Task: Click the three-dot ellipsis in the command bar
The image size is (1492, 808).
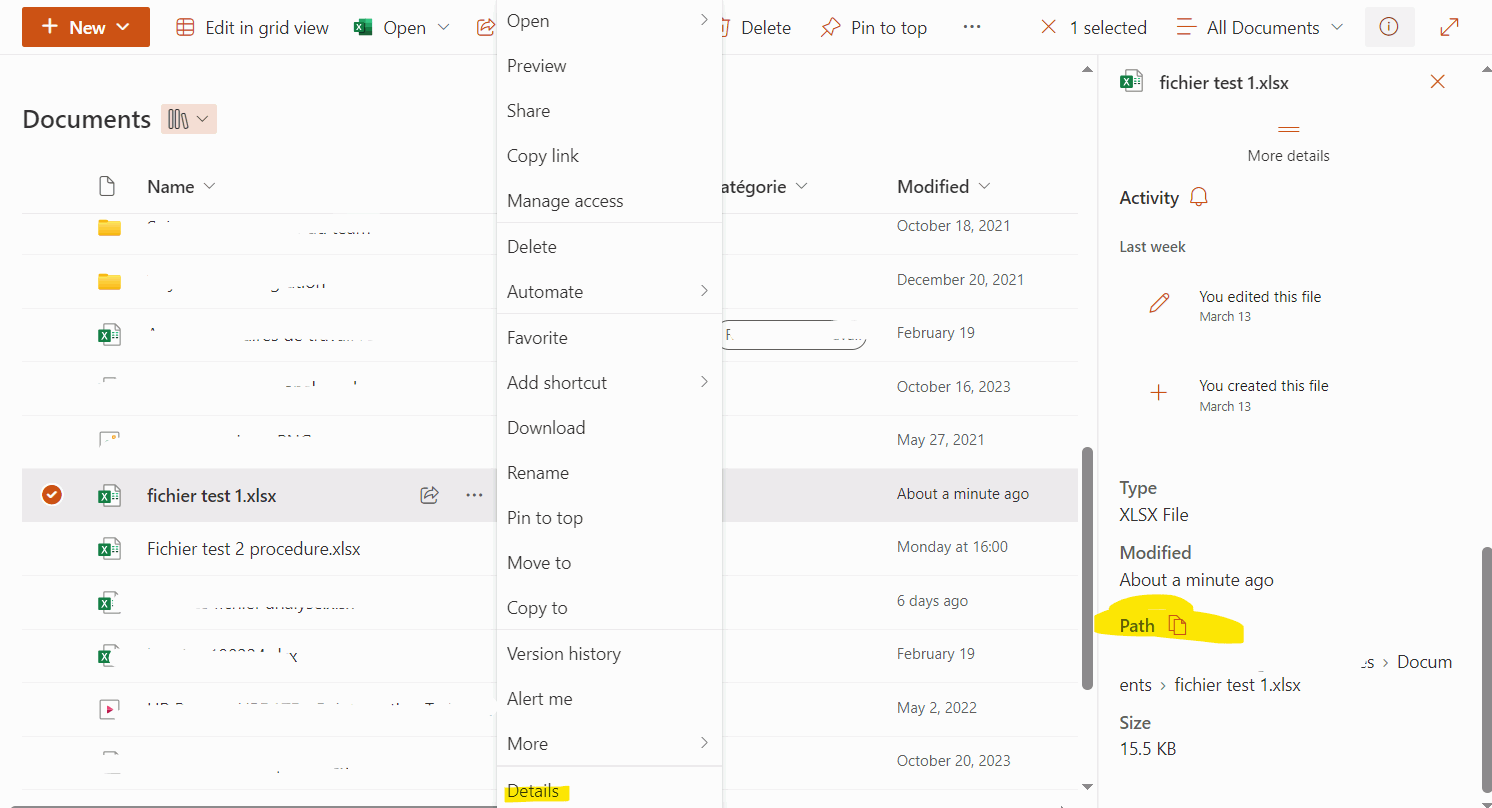Action: click(972, 28)
